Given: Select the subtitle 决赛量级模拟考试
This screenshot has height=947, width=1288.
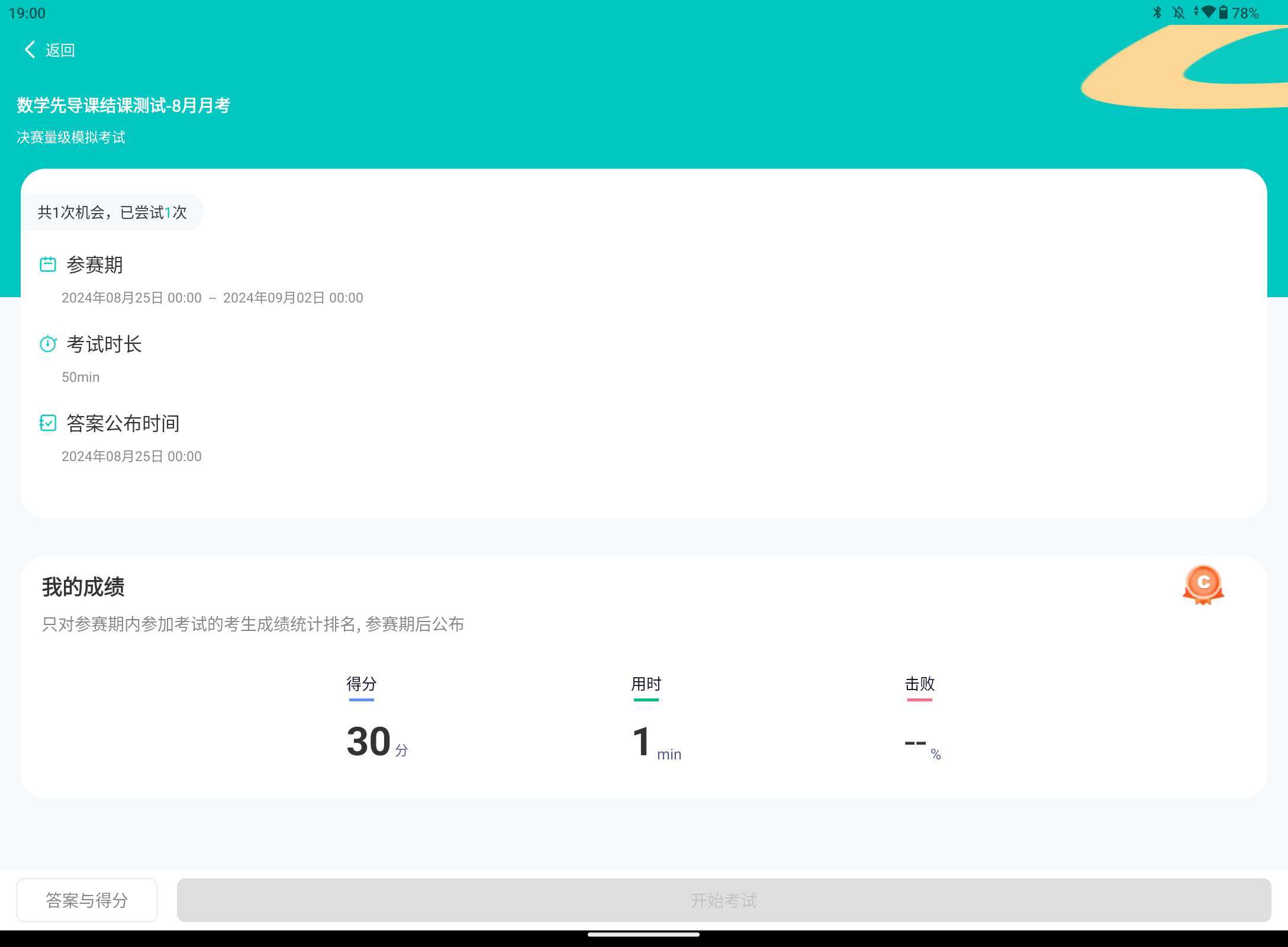Looking at the screenshot, I should [71, 137].
